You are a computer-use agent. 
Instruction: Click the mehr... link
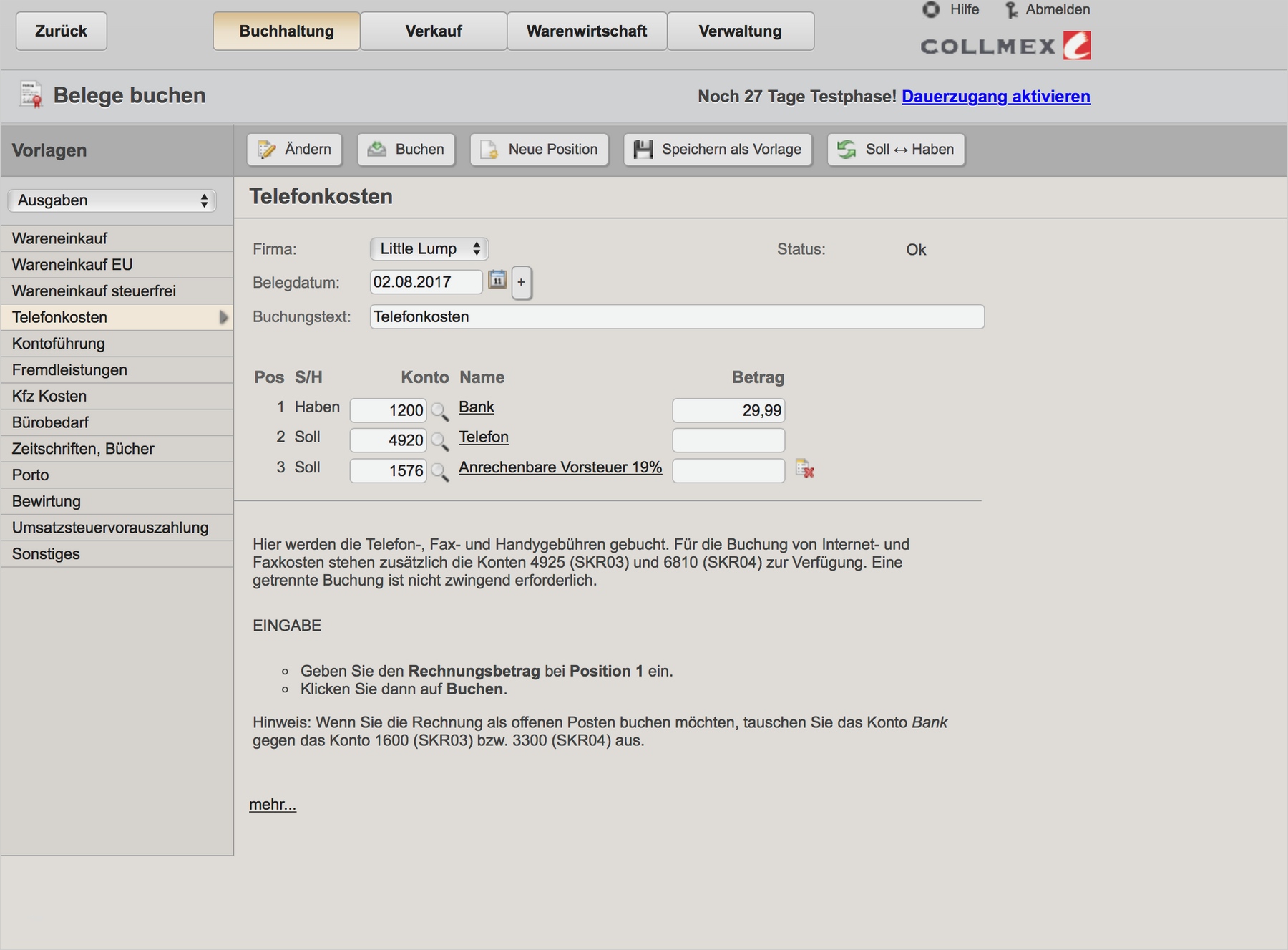coord(273,805)
